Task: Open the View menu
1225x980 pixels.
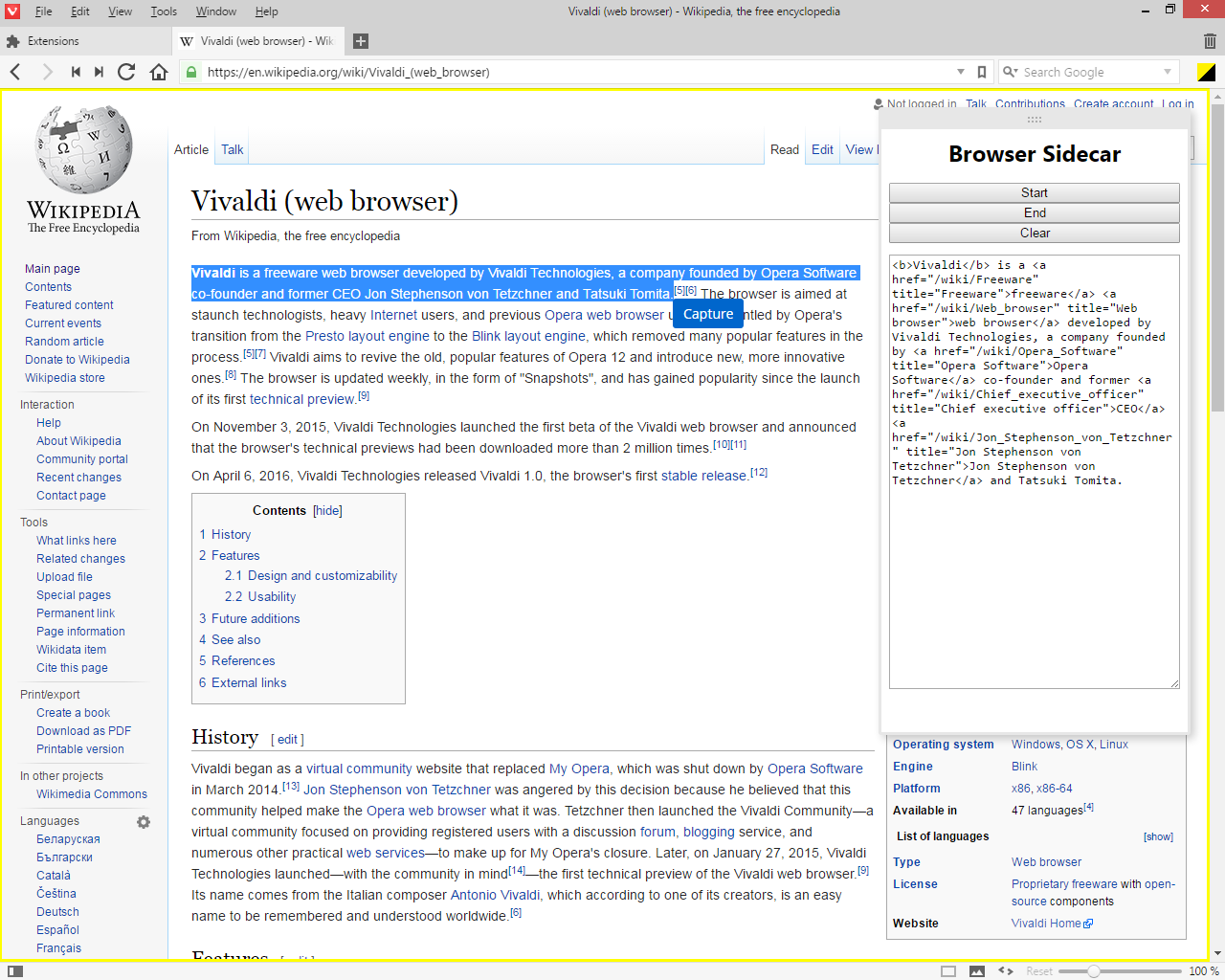Action: click(121, 11)
